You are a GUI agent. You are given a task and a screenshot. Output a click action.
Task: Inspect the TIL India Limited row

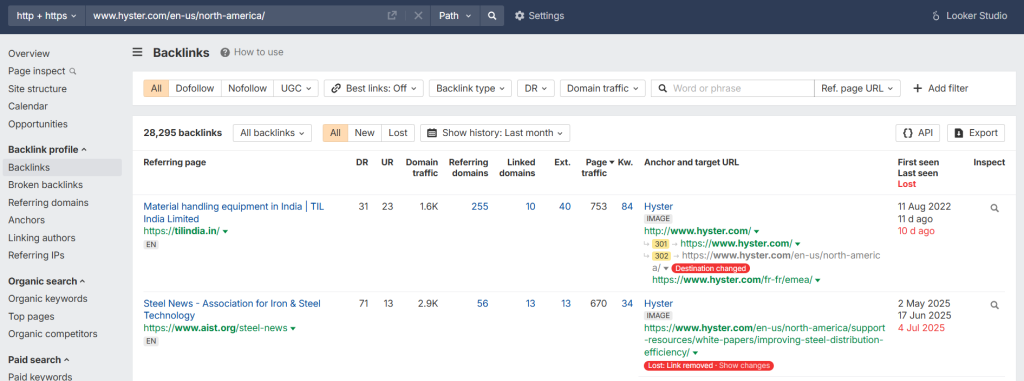pos(995,208)
